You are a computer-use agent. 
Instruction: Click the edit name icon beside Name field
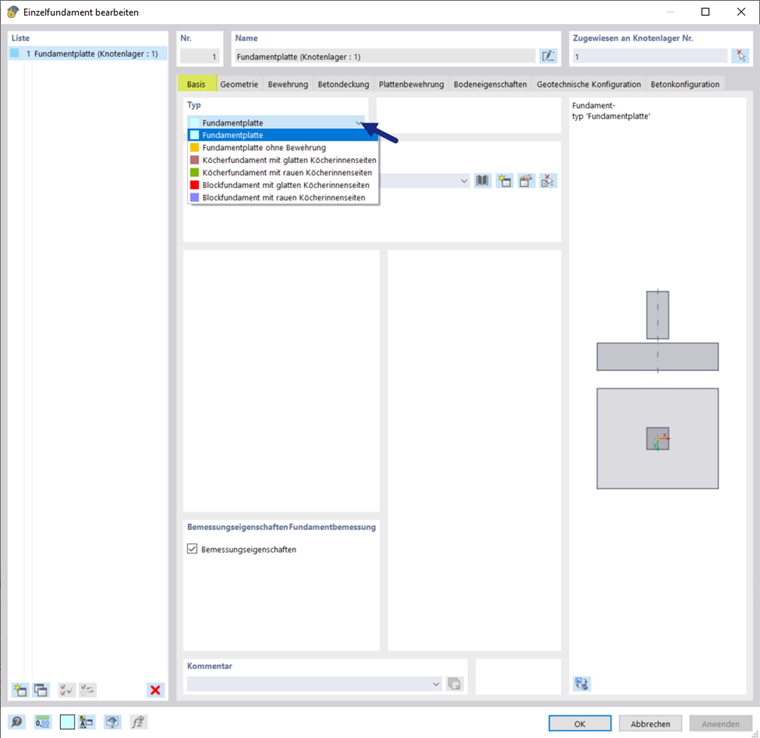point(548,56)
